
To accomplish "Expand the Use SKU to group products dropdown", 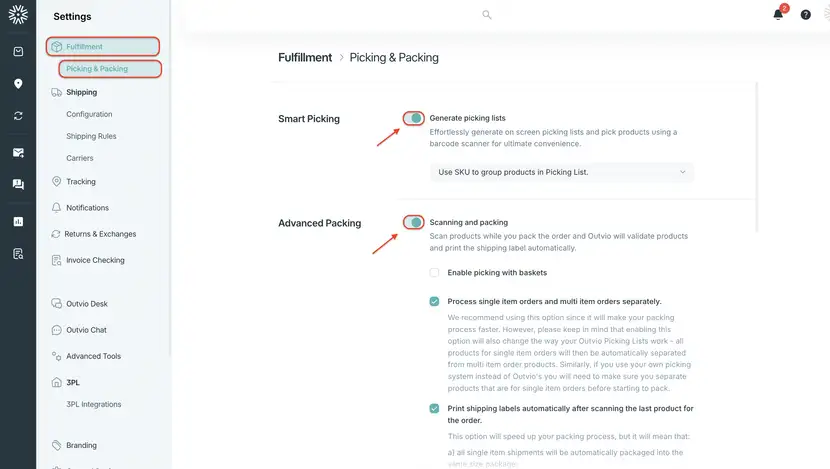I will click(562, 172).
